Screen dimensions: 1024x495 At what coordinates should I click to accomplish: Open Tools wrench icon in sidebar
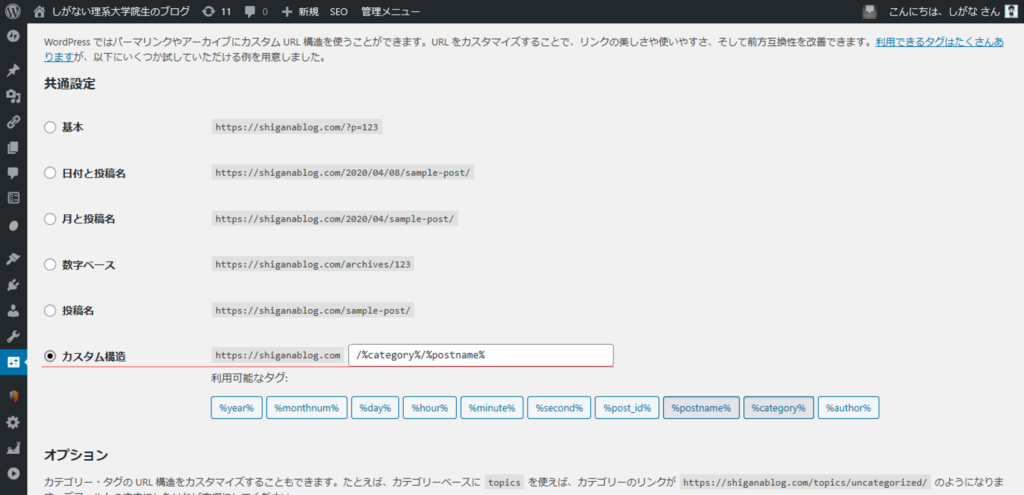13,336
